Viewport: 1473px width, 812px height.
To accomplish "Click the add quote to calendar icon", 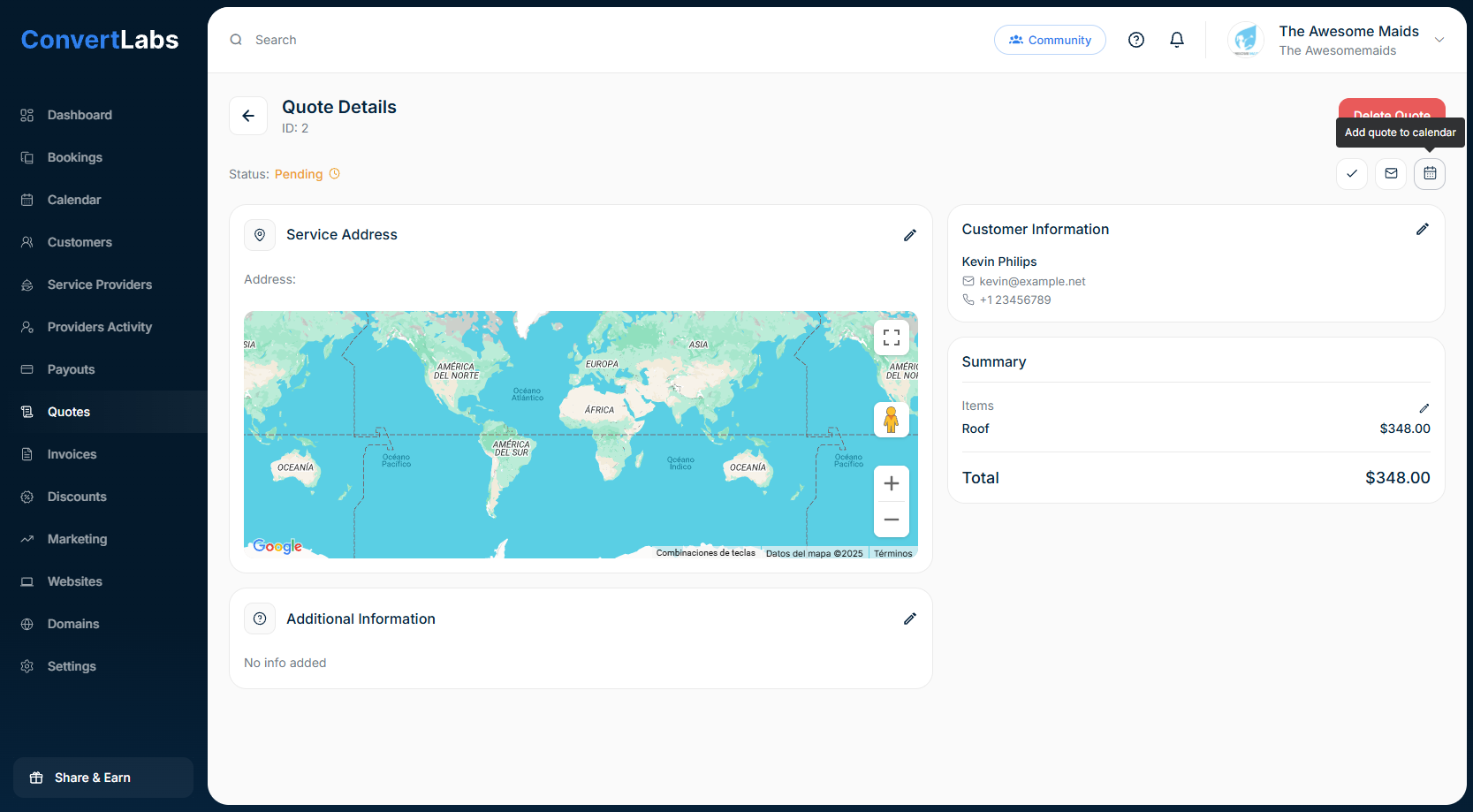I will coord(1430,174).
